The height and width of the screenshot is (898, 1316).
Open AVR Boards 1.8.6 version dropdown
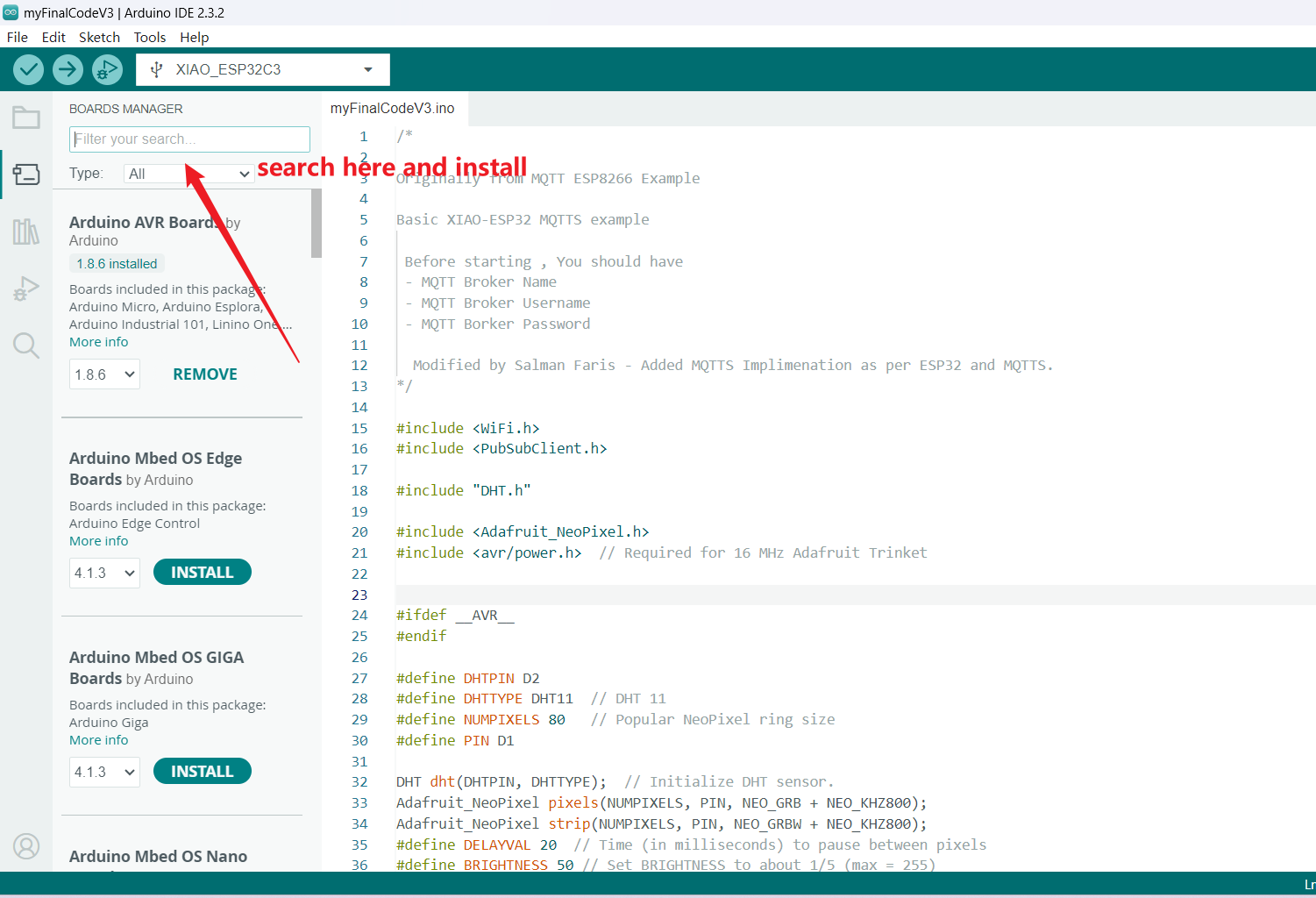[x=104, y=374]
